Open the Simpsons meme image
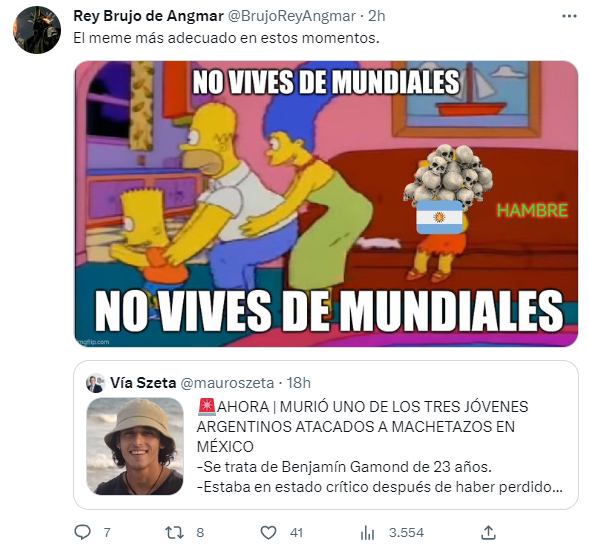This screenshot has height=553, width=589. pos(326,204)
